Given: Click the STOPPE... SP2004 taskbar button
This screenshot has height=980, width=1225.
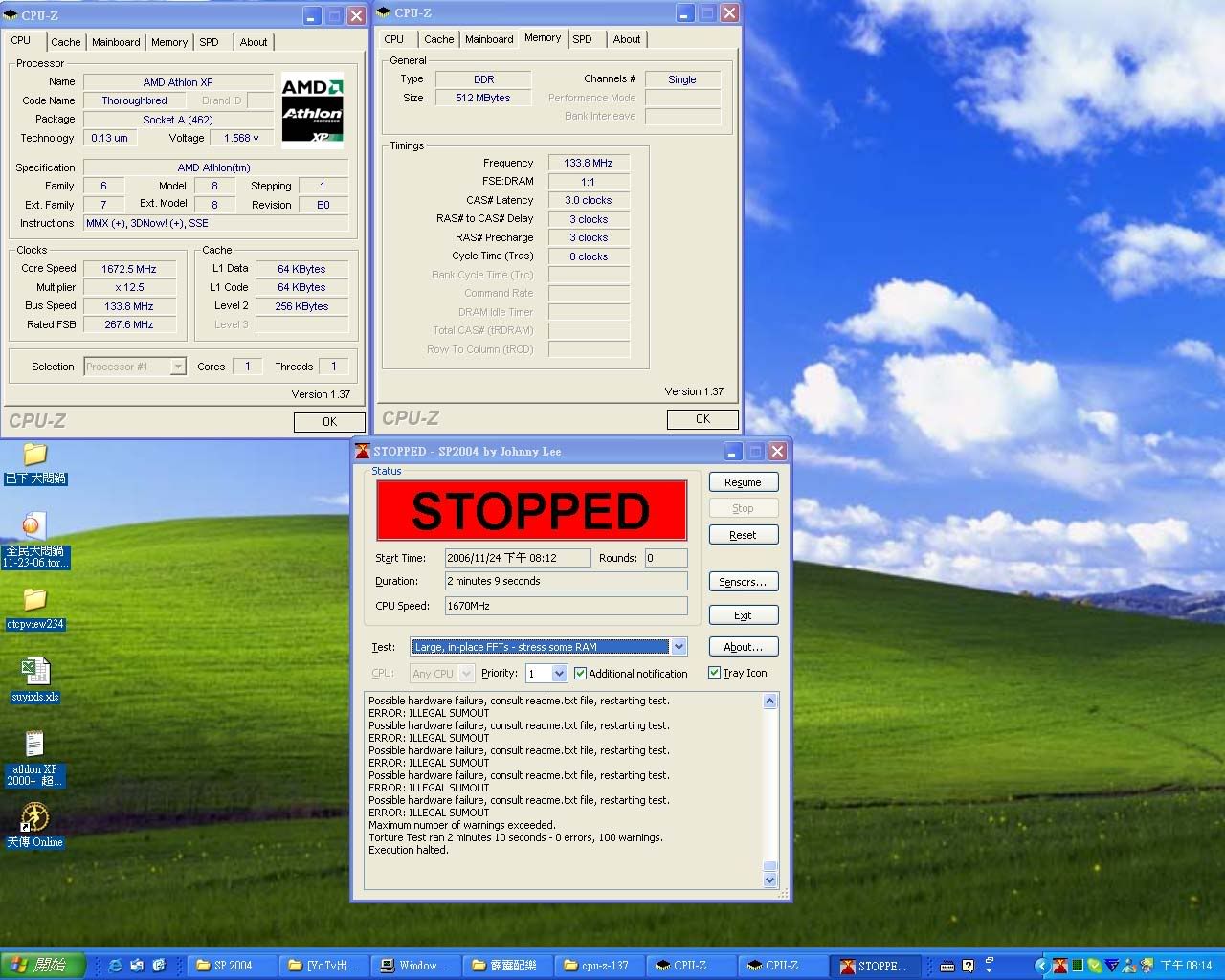Looking at the screenshot, I should coord(875,966).
